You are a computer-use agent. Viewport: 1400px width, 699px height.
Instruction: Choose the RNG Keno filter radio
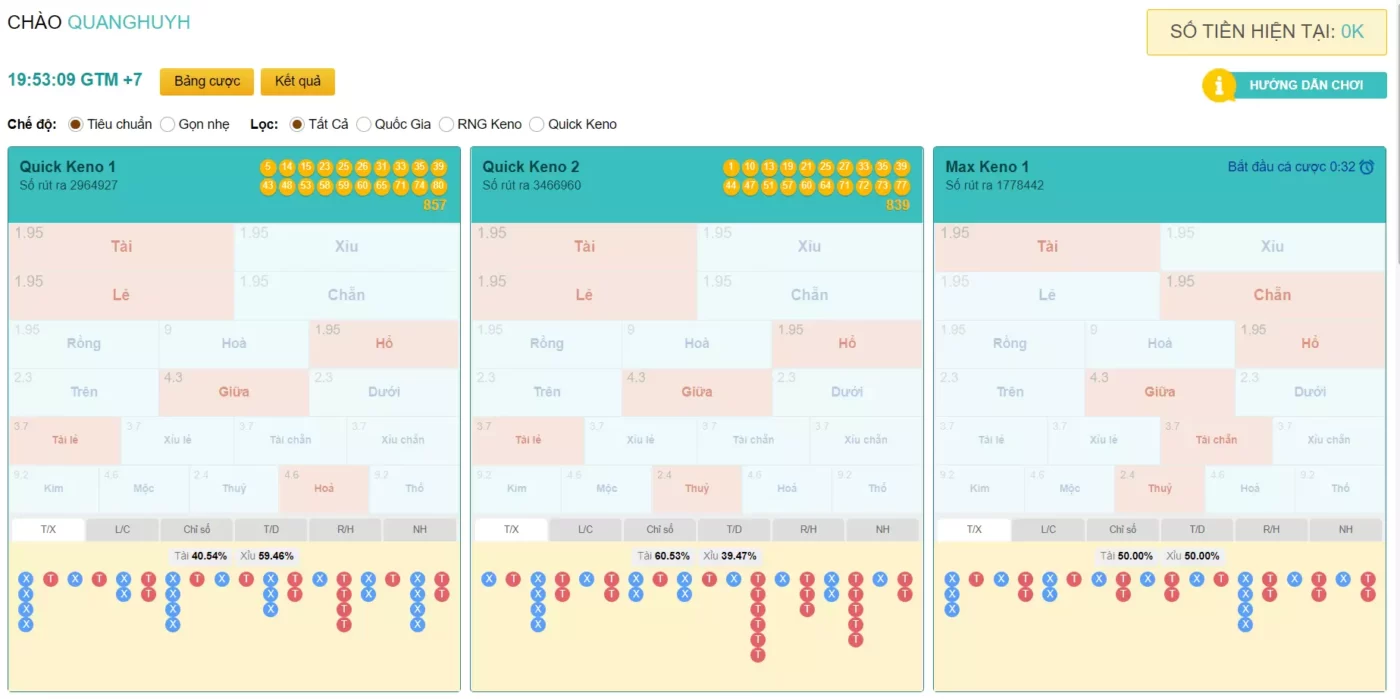446,124
